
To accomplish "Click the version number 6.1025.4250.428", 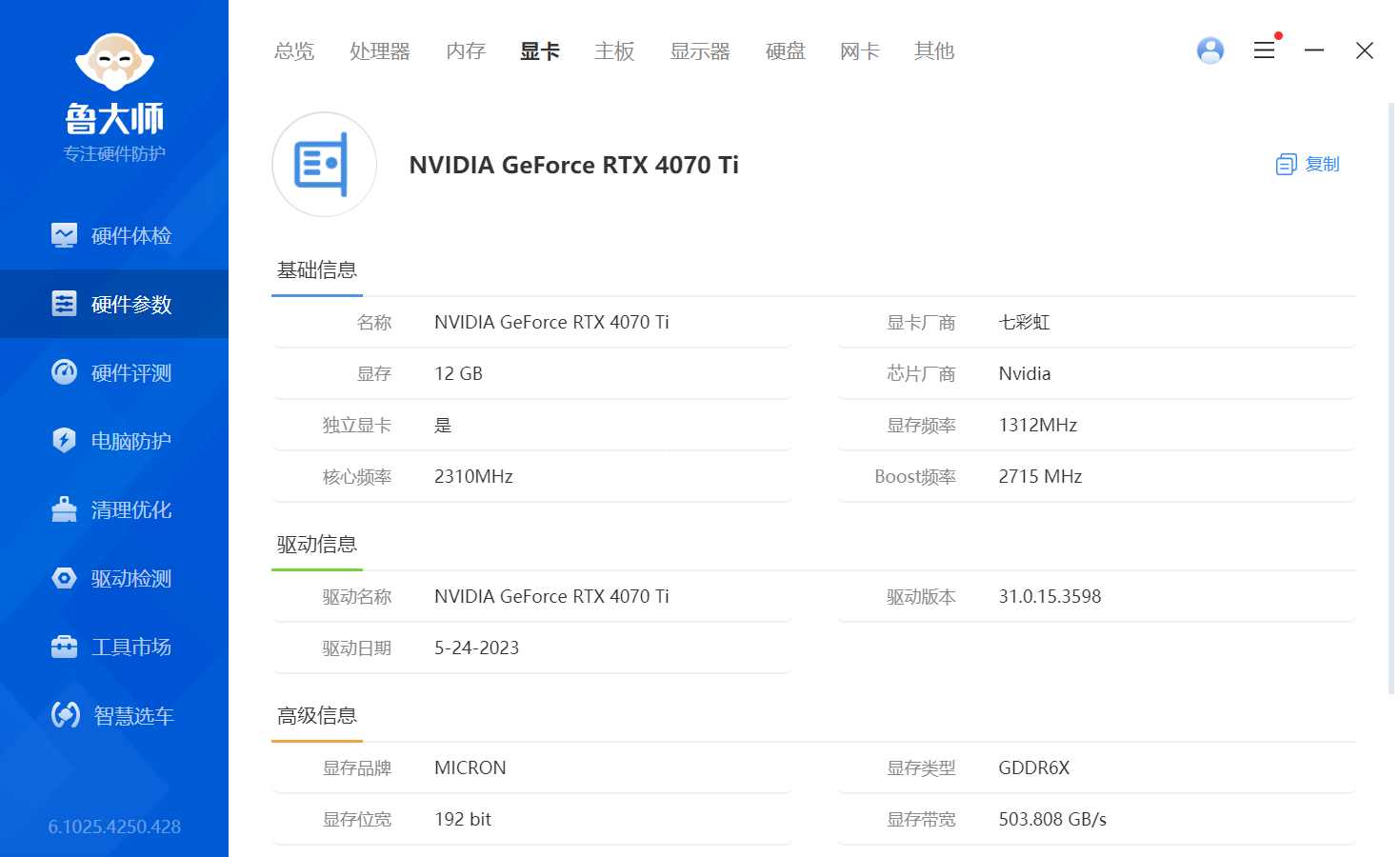I will click(114, 827).
